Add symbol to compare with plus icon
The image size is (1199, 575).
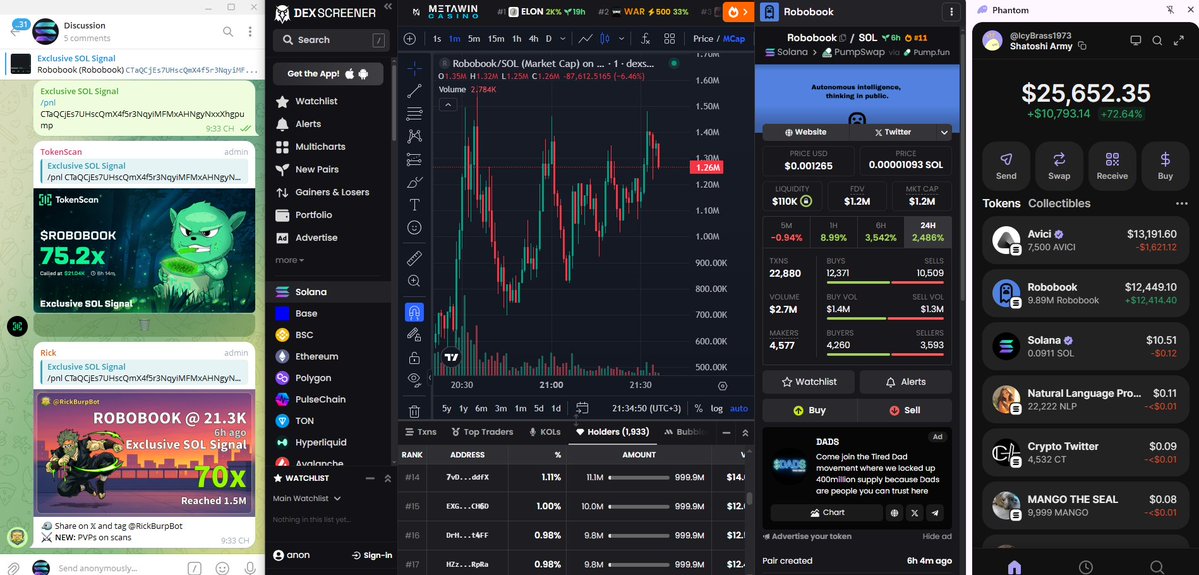pyautogui.click(x=410, y=38)
